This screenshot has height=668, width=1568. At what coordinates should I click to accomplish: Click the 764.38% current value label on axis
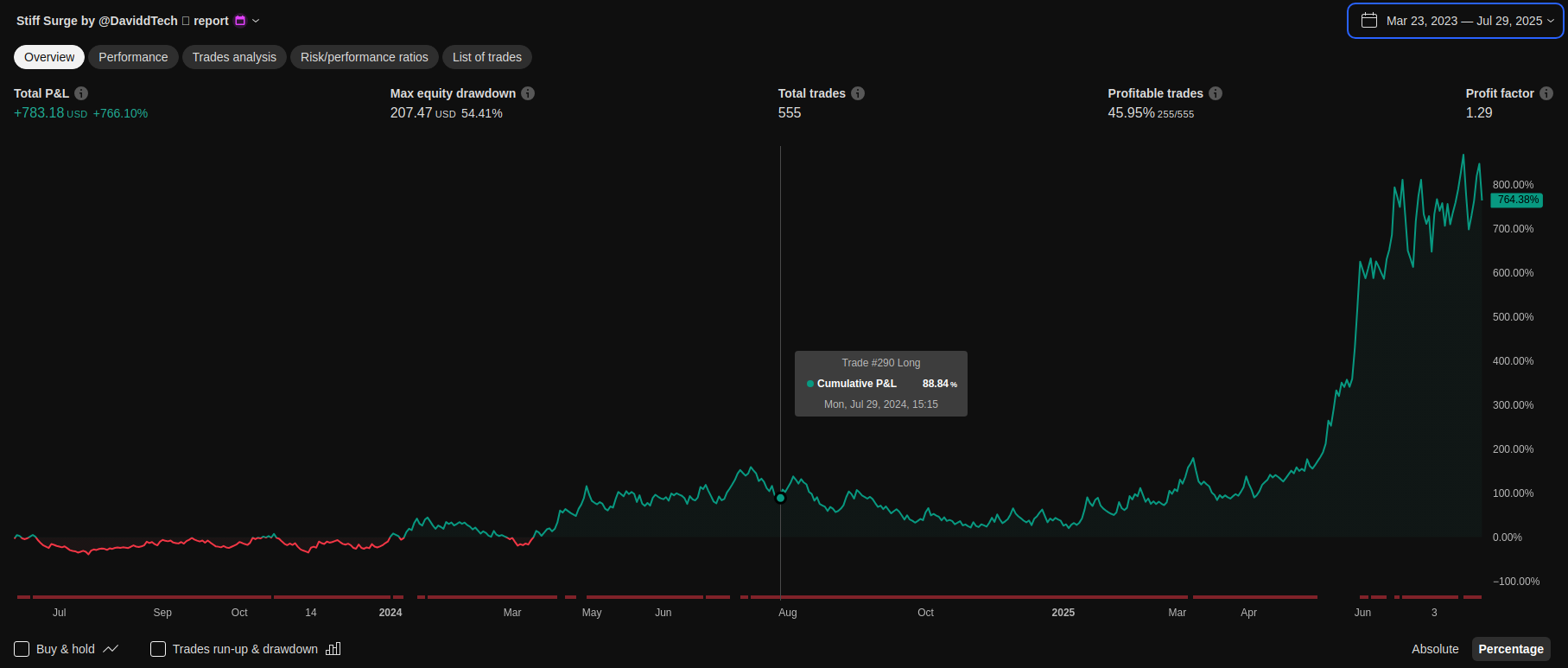coord(1517,200)
